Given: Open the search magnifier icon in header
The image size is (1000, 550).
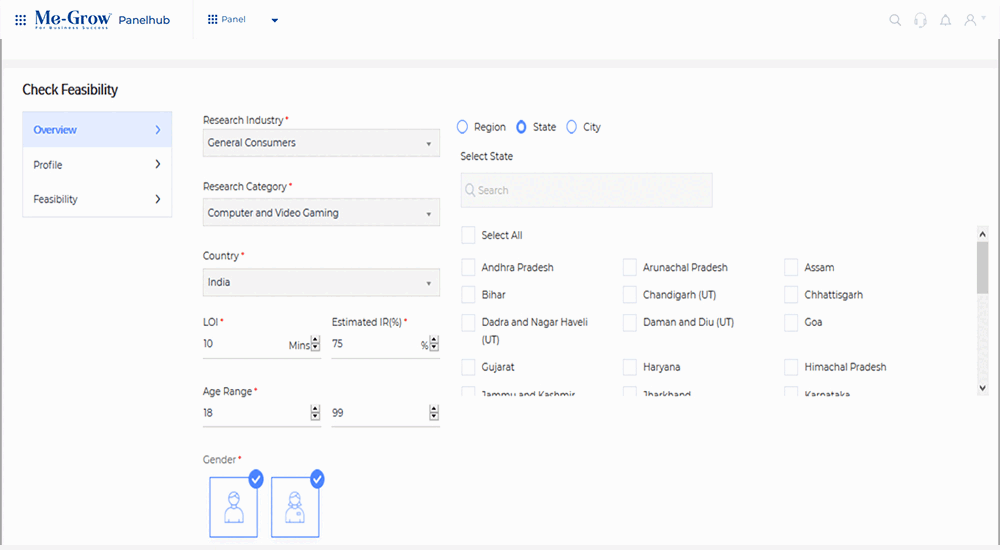Looking at the screenshot, I should (x=895, y=20).
